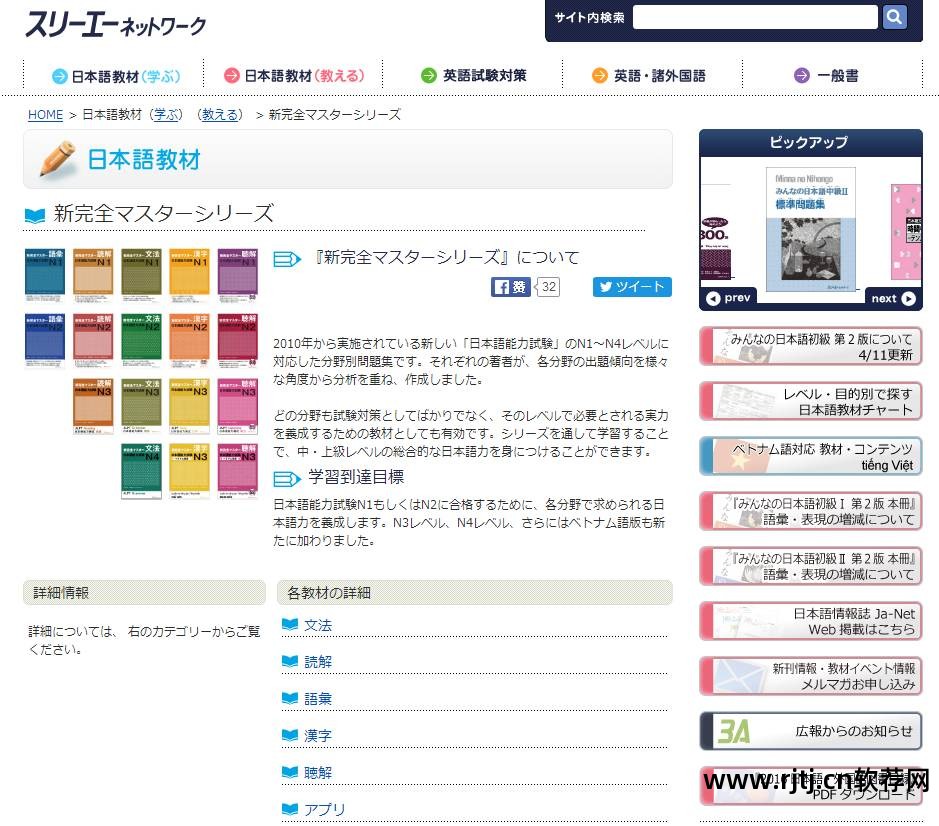Select the 漢字 N2 book cover
Image resolution: width=939 pixels, height=826 pixels.
[x=189, y=341]
